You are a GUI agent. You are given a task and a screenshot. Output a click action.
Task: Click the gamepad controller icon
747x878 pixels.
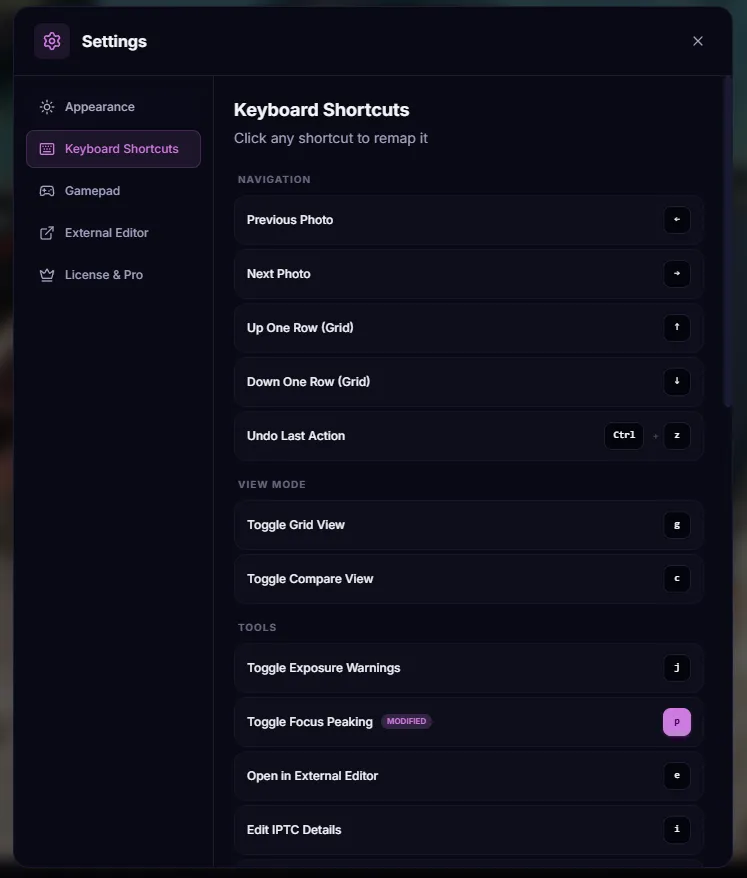47,191
